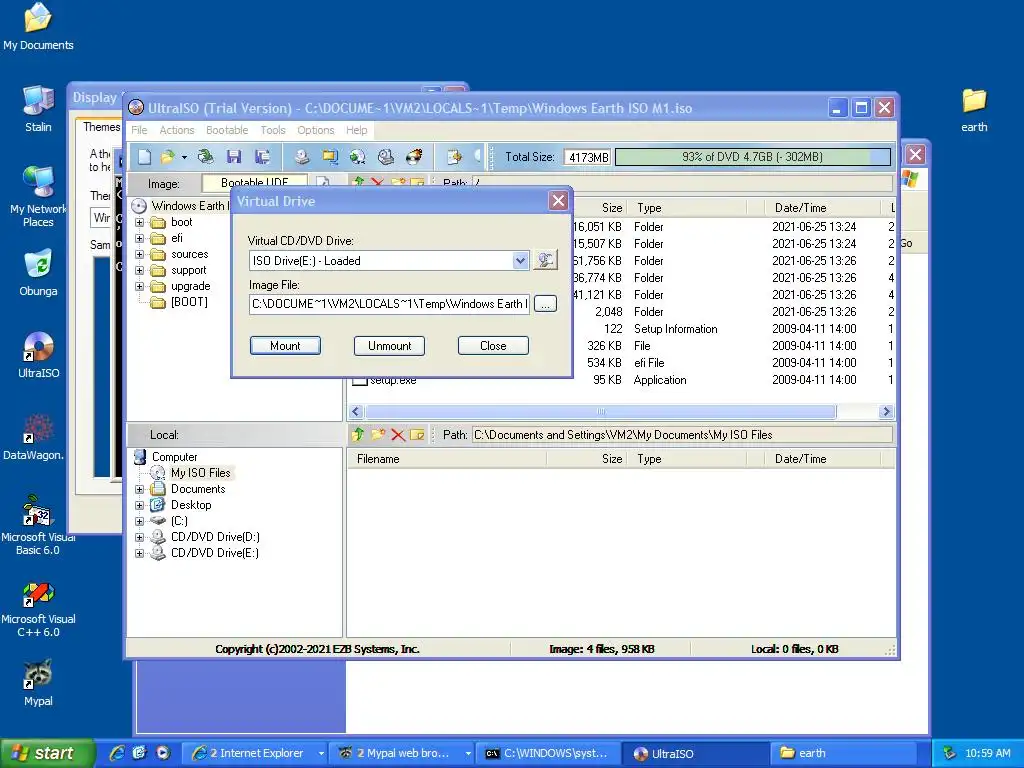Viewport: 1024px width, 768px height.
Task: Click the Total Size 4173MB field
Action: click(588, 157)
